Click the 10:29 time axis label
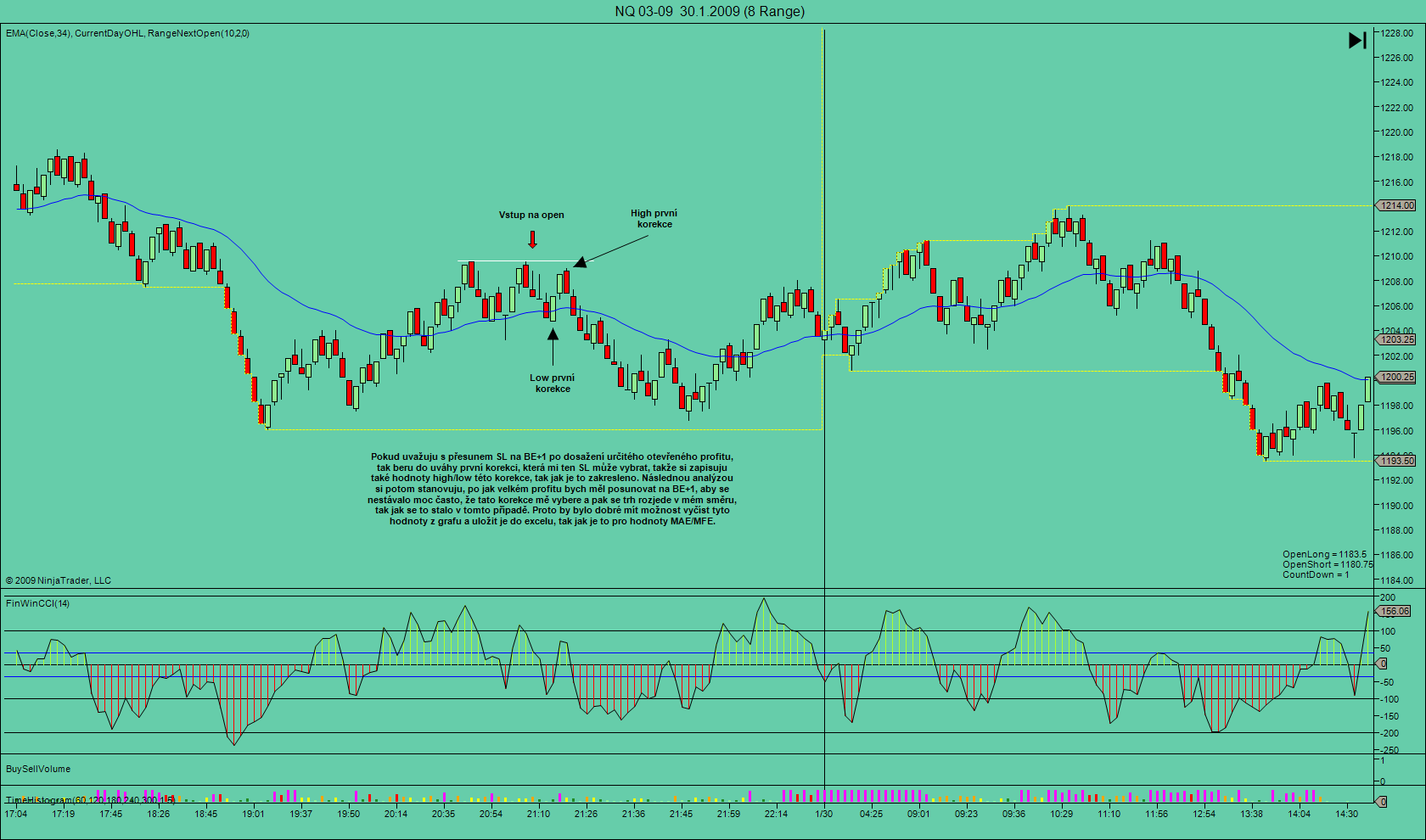The image size is (1426, 840). (1062, 814)
